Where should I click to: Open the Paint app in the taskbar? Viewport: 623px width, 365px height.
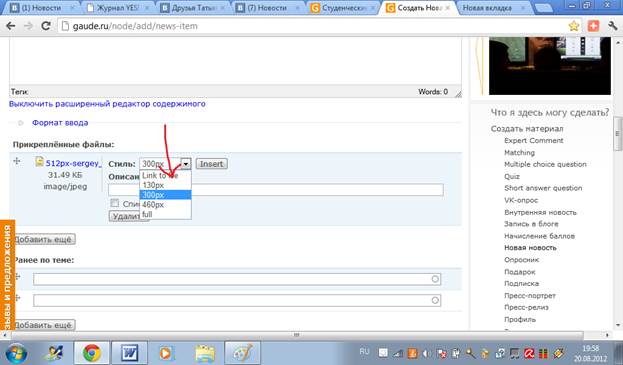(243, 353)
